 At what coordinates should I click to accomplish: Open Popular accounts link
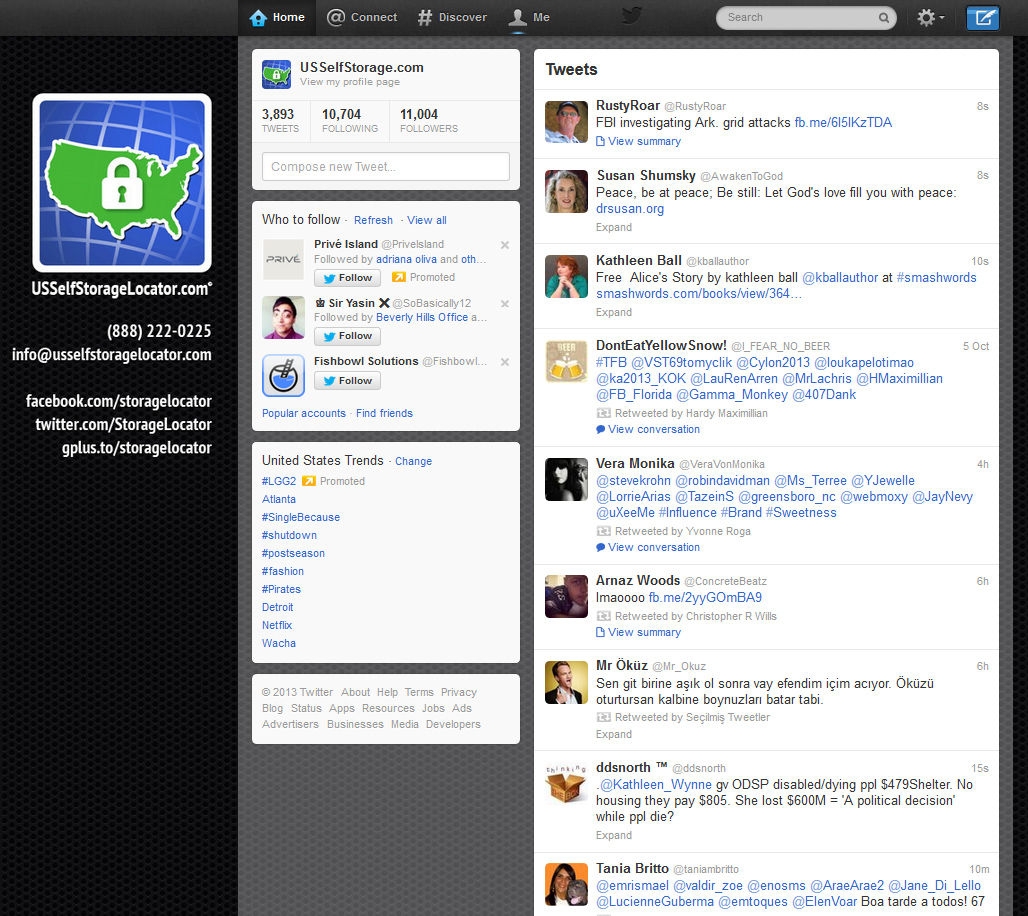pos(304,413)
